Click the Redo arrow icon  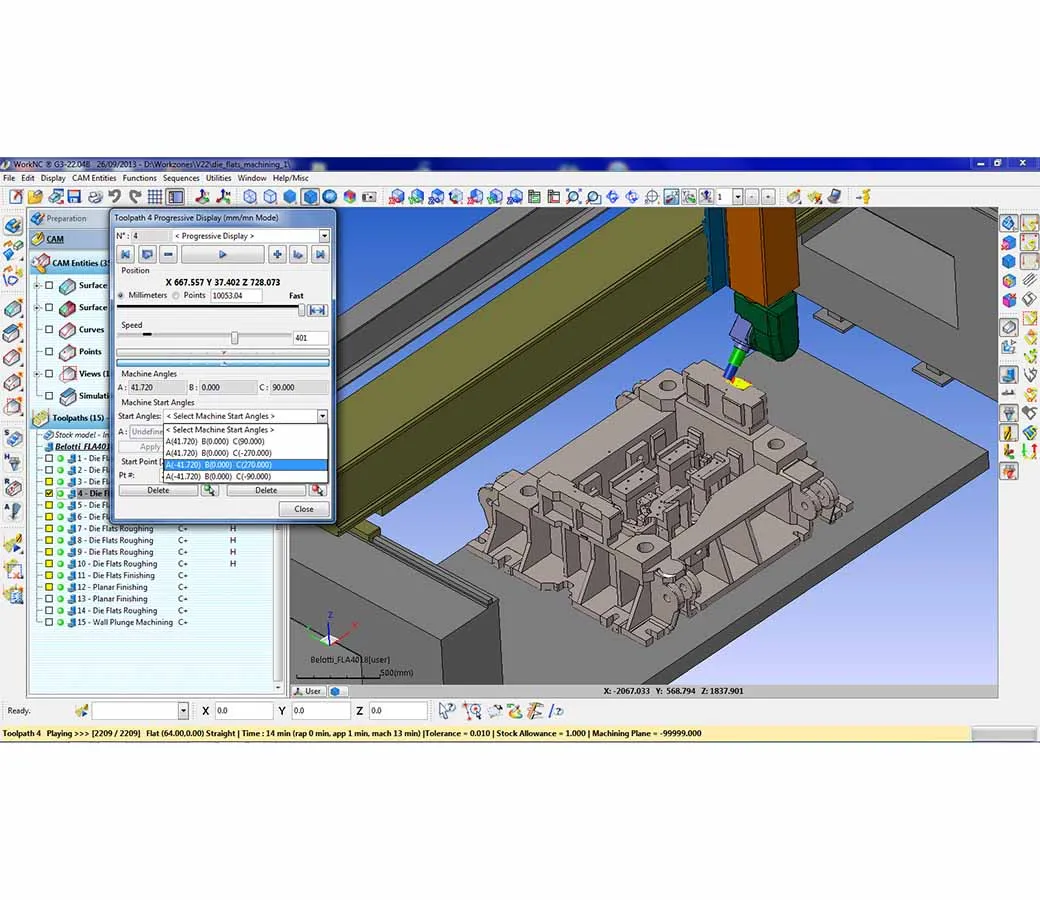coord(135,196)
